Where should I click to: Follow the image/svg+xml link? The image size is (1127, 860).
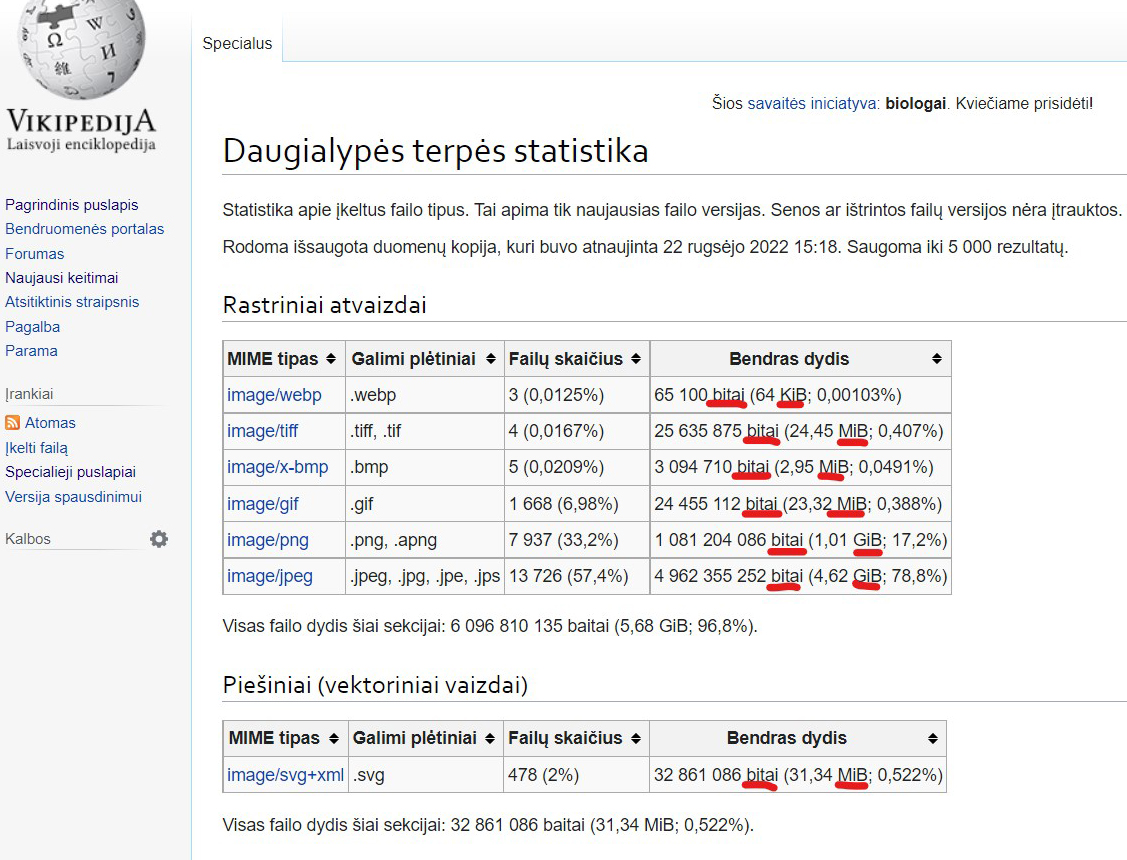[x=285, y=775]
